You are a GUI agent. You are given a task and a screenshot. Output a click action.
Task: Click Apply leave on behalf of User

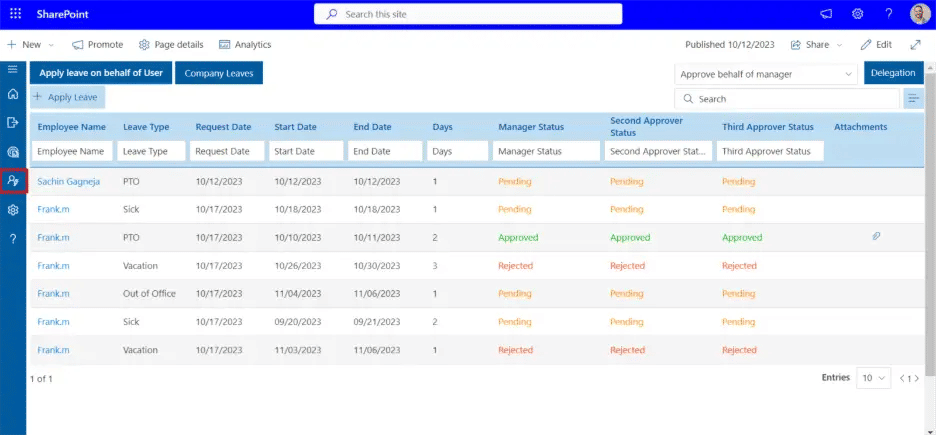[x=100, y=73]
